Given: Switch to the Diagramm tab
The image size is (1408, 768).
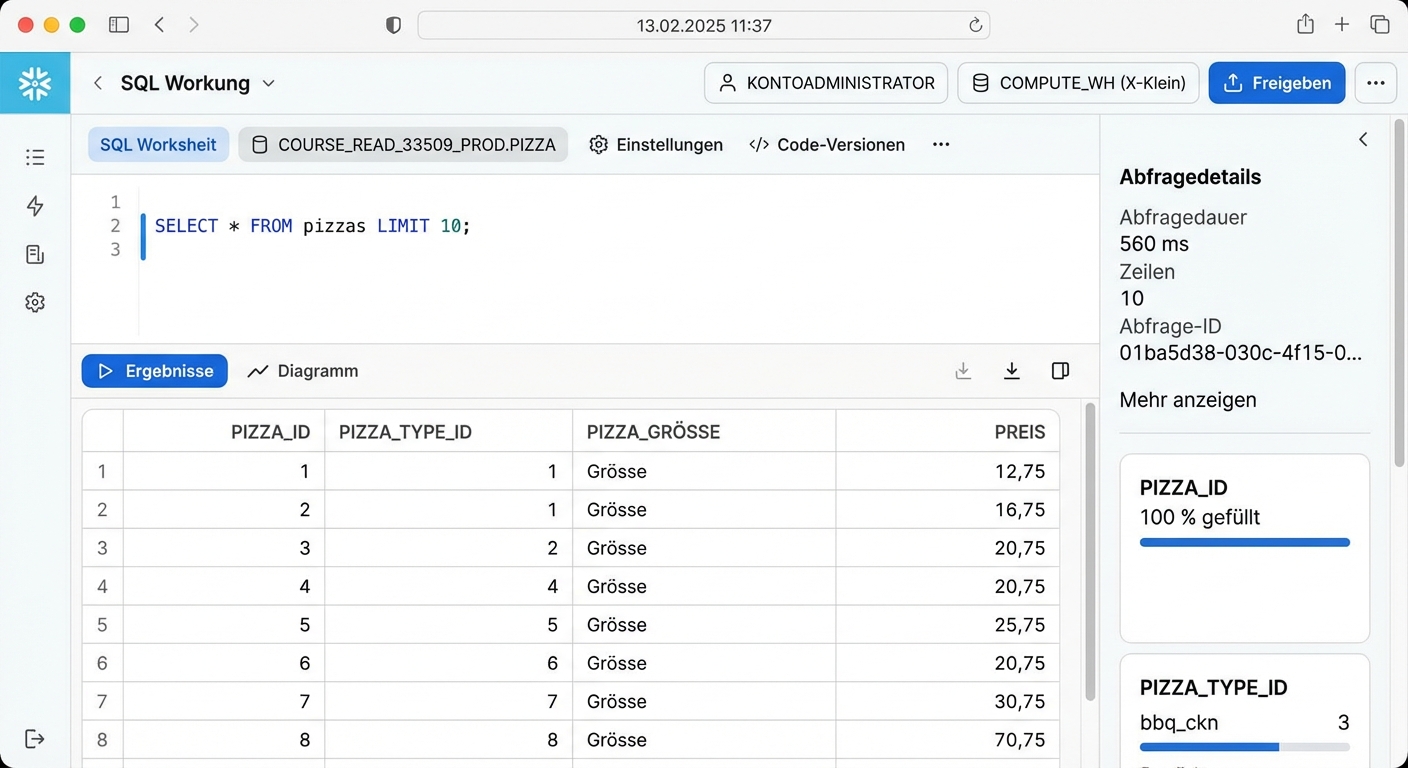Looking at the screenshot, I should [302, 371].
